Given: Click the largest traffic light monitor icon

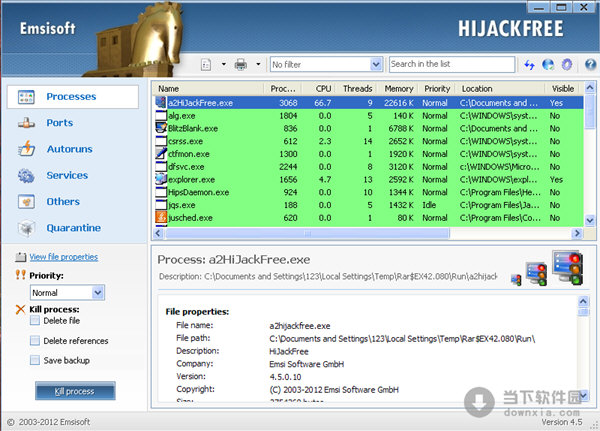Looking at the screenshot, I should [x=568, y=268].
